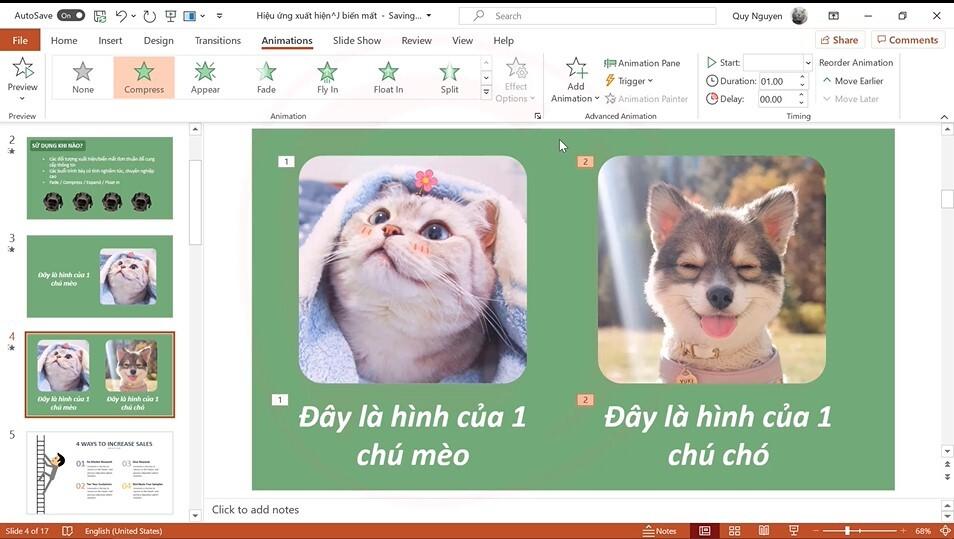Go to next animation gallery row
The image size is (954, 539).
pyautogui.click(x=486, y=78)
